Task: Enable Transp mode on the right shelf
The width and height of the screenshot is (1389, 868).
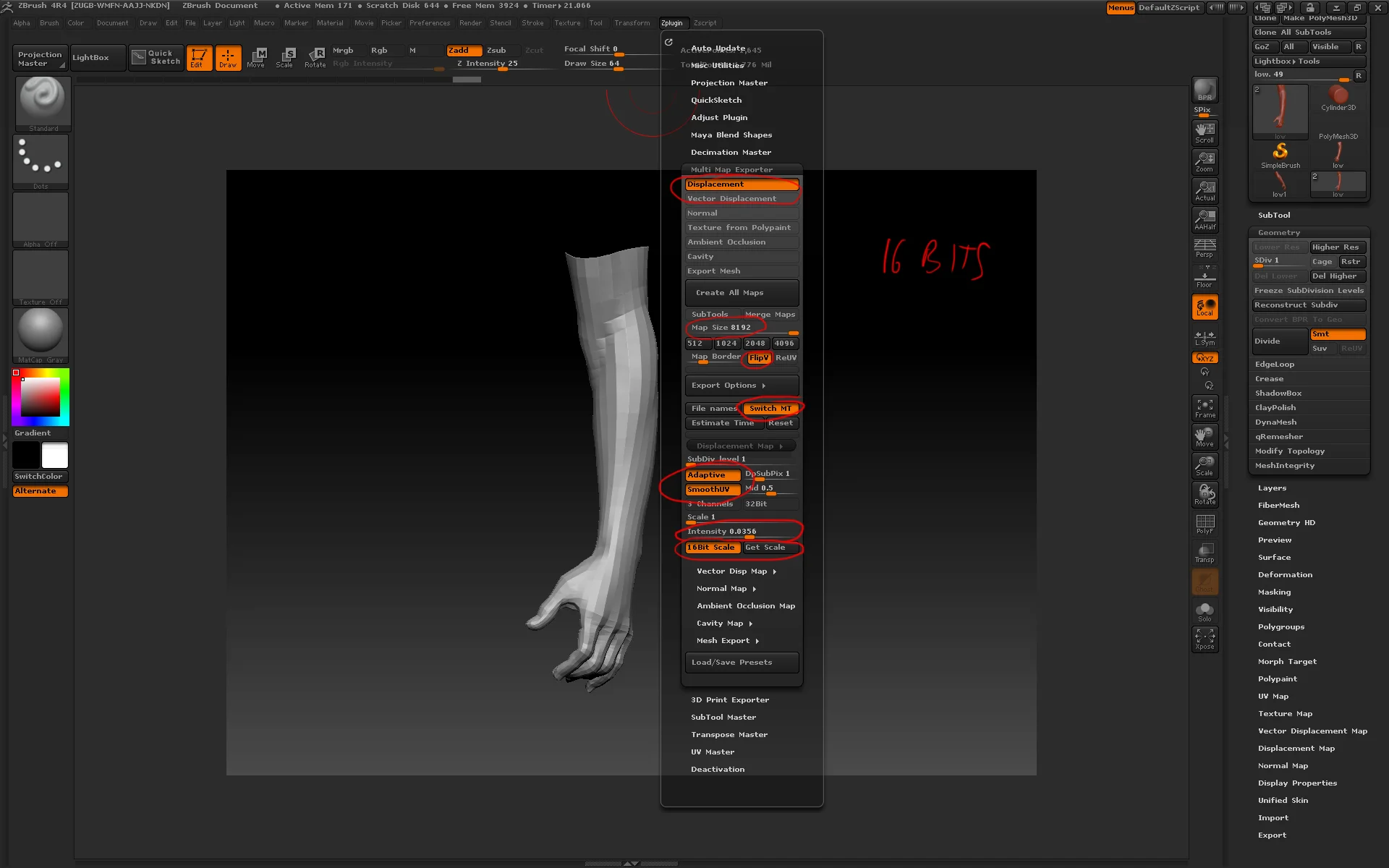Action: coord(1204,553)
